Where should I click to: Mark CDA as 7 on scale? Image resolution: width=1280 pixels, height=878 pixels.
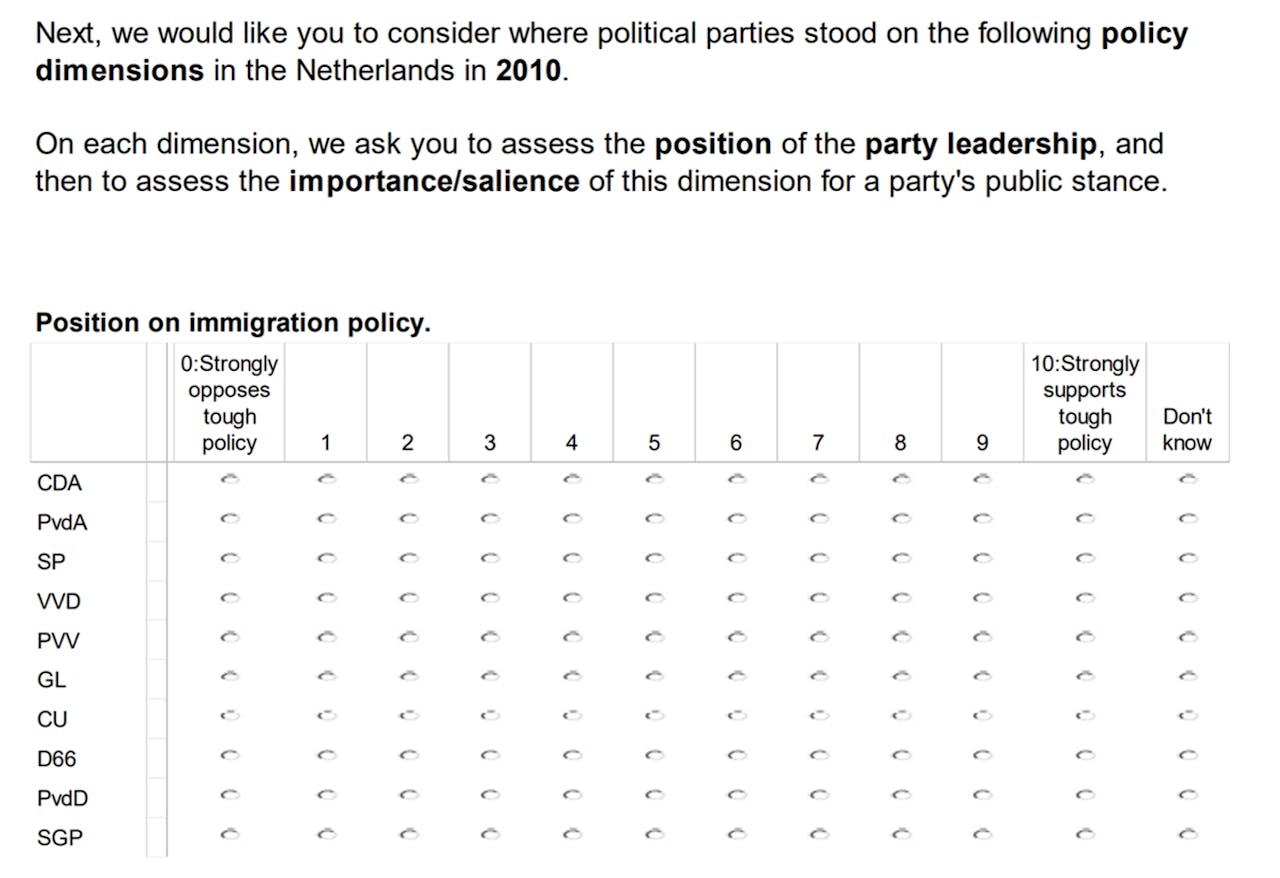817,480
